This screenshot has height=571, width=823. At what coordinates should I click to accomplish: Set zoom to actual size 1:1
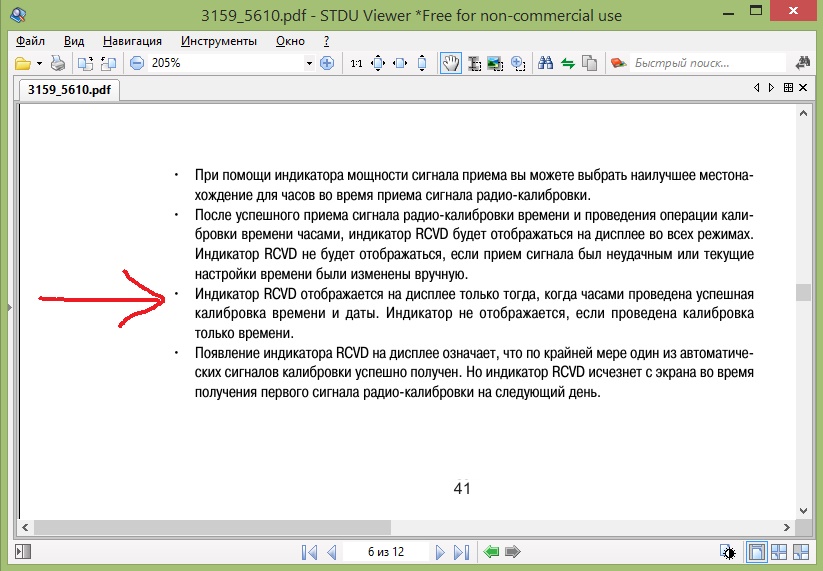click(356, 63)
